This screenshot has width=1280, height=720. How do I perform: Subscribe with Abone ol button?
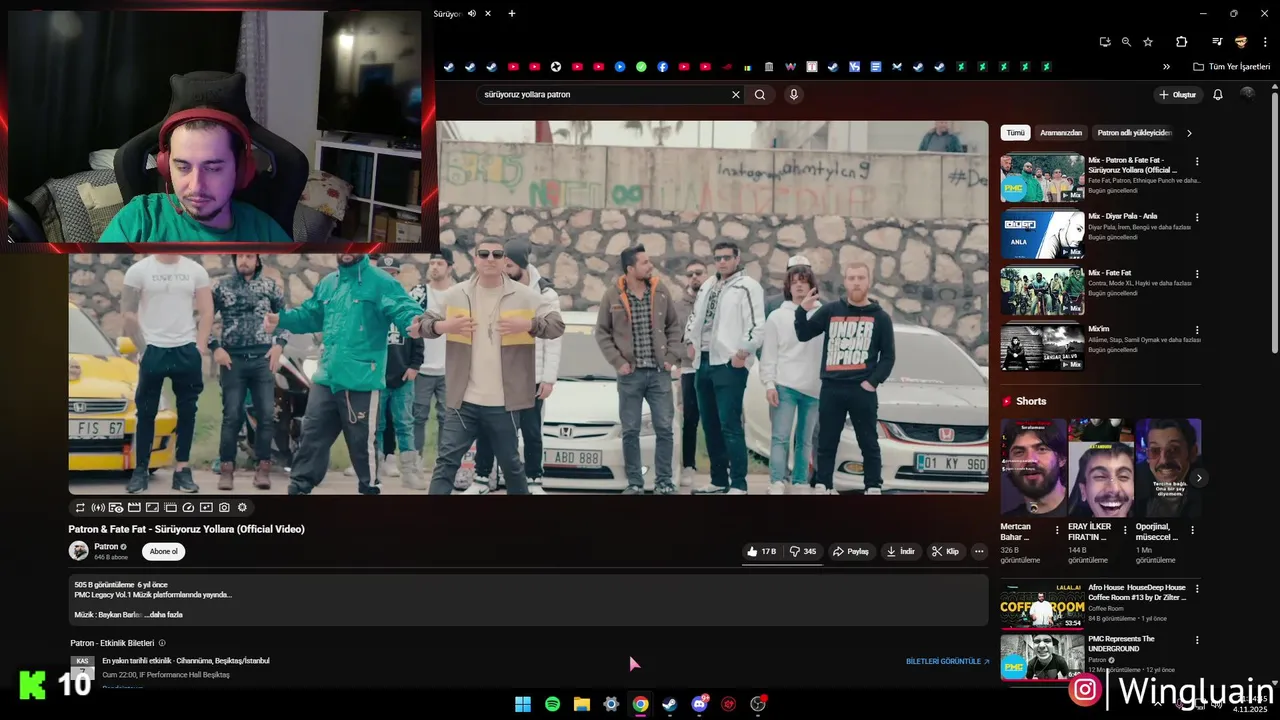pos(164,551)
